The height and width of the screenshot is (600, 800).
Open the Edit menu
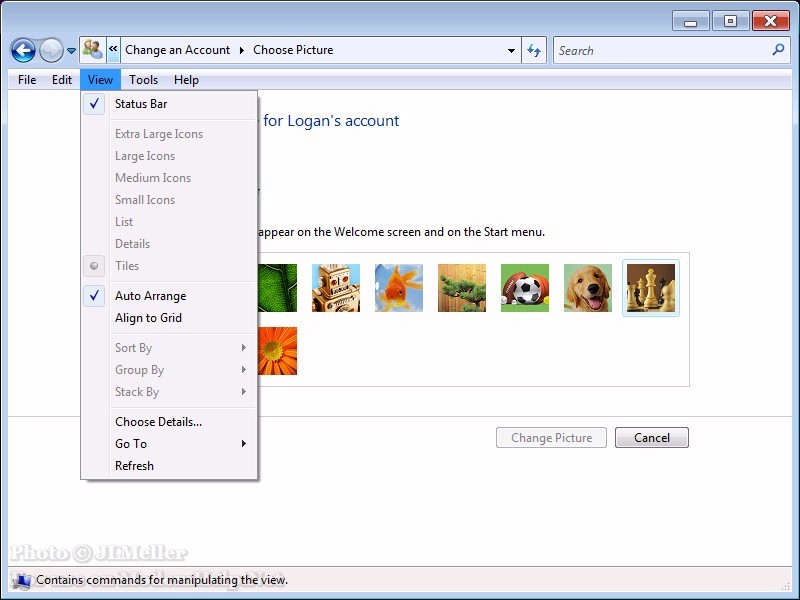tap(62, 80)
